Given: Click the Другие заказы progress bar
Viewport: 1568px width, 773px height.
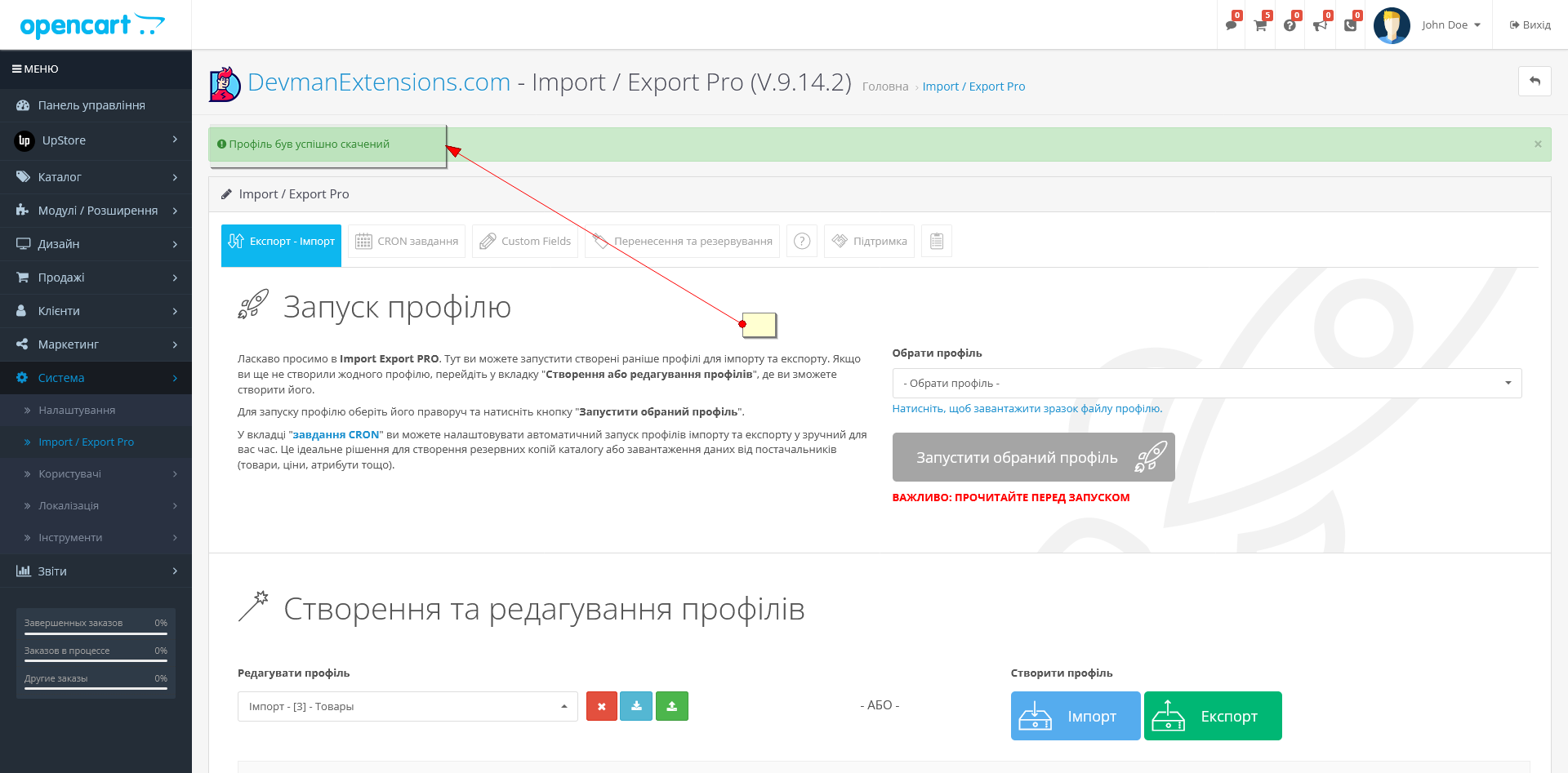Looking at the screenshot, I should click(96, 689).
